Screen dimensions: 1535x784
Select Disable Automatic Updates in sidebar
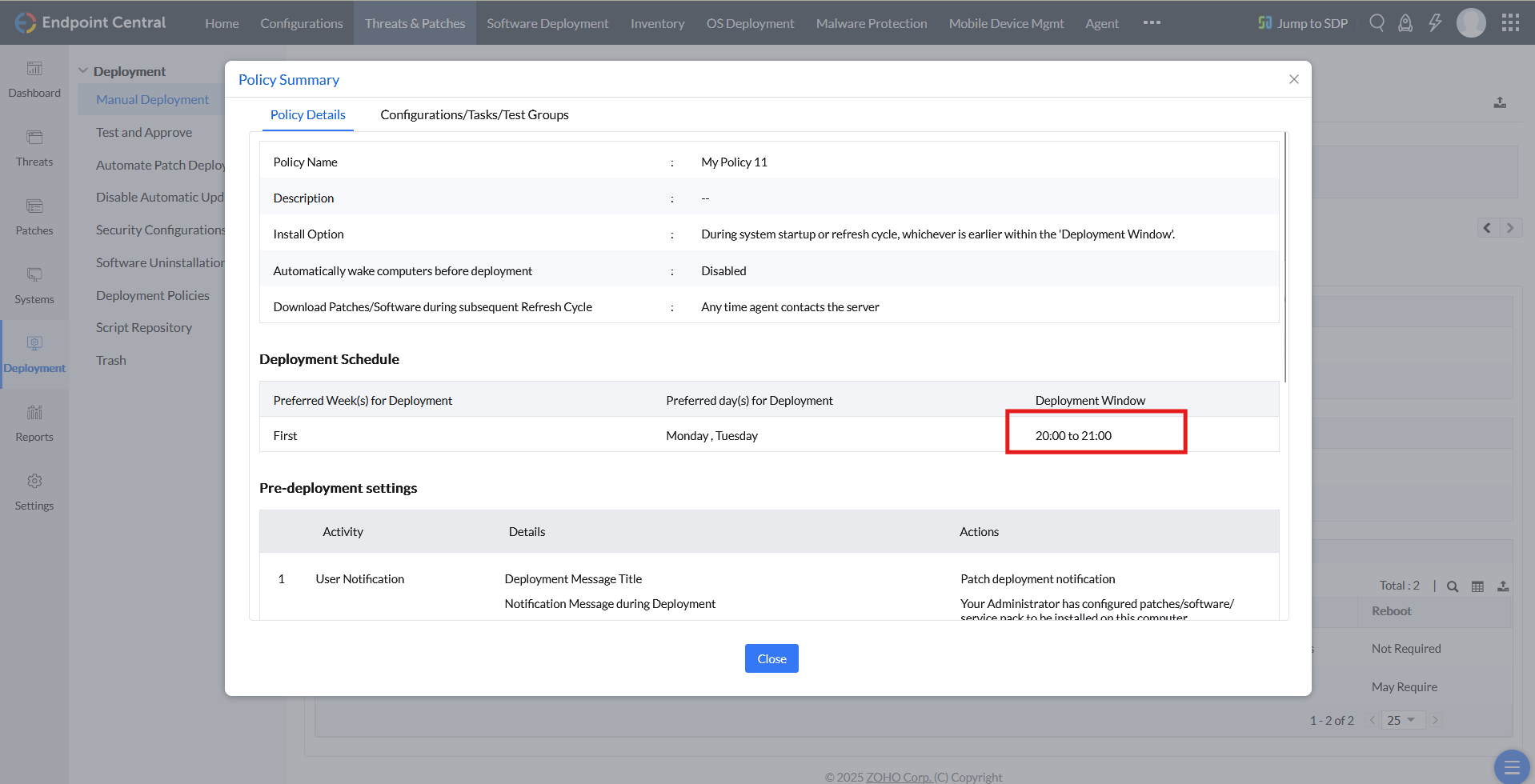point(159,197)
